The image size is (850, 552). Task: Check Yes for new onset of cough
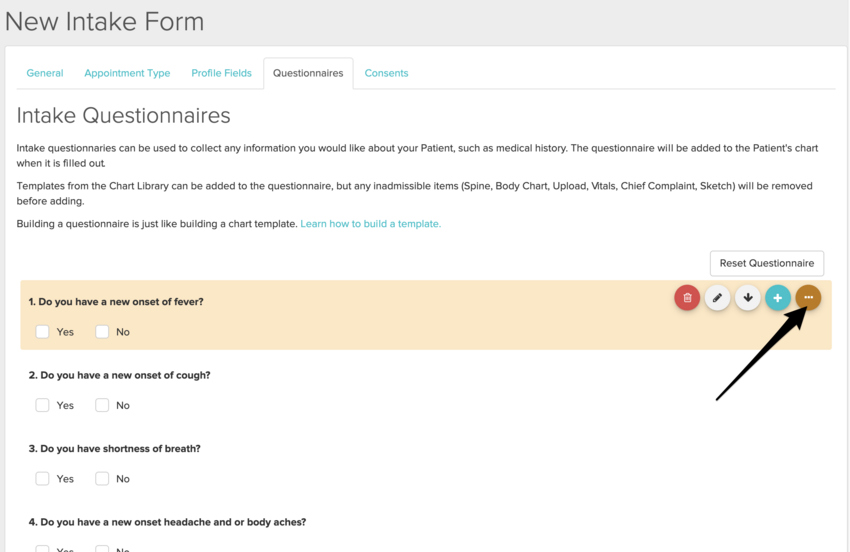click(43, 405)
